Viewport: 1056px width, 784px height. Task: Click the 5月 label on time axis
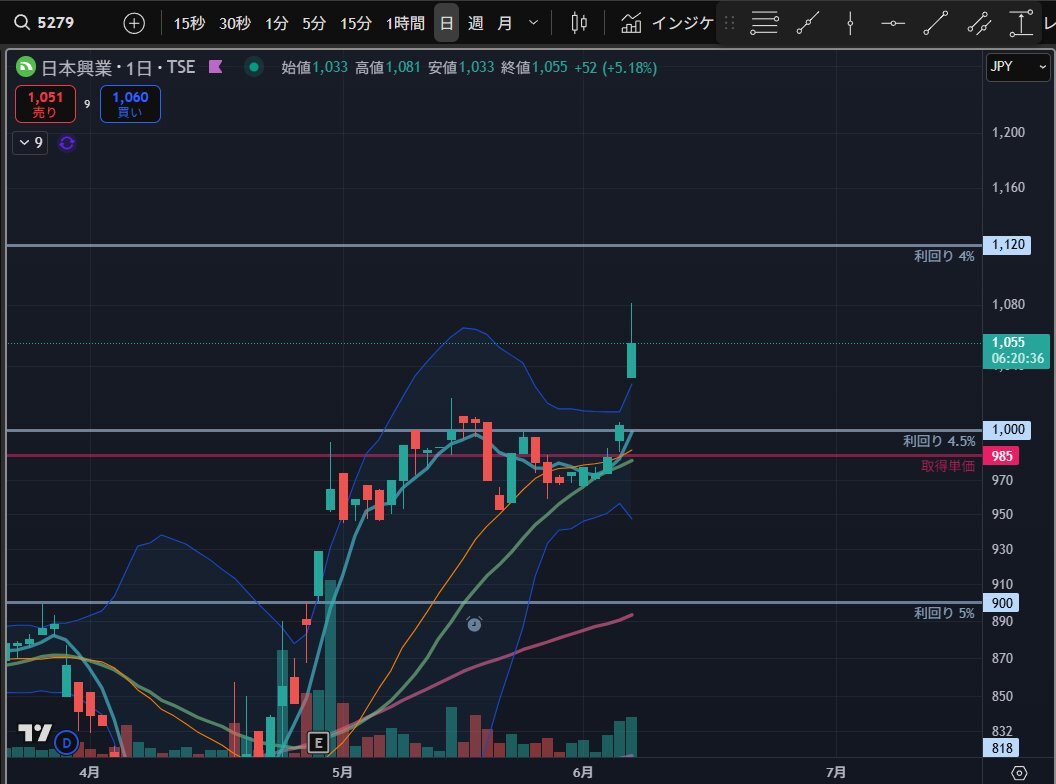pos(342,772)
